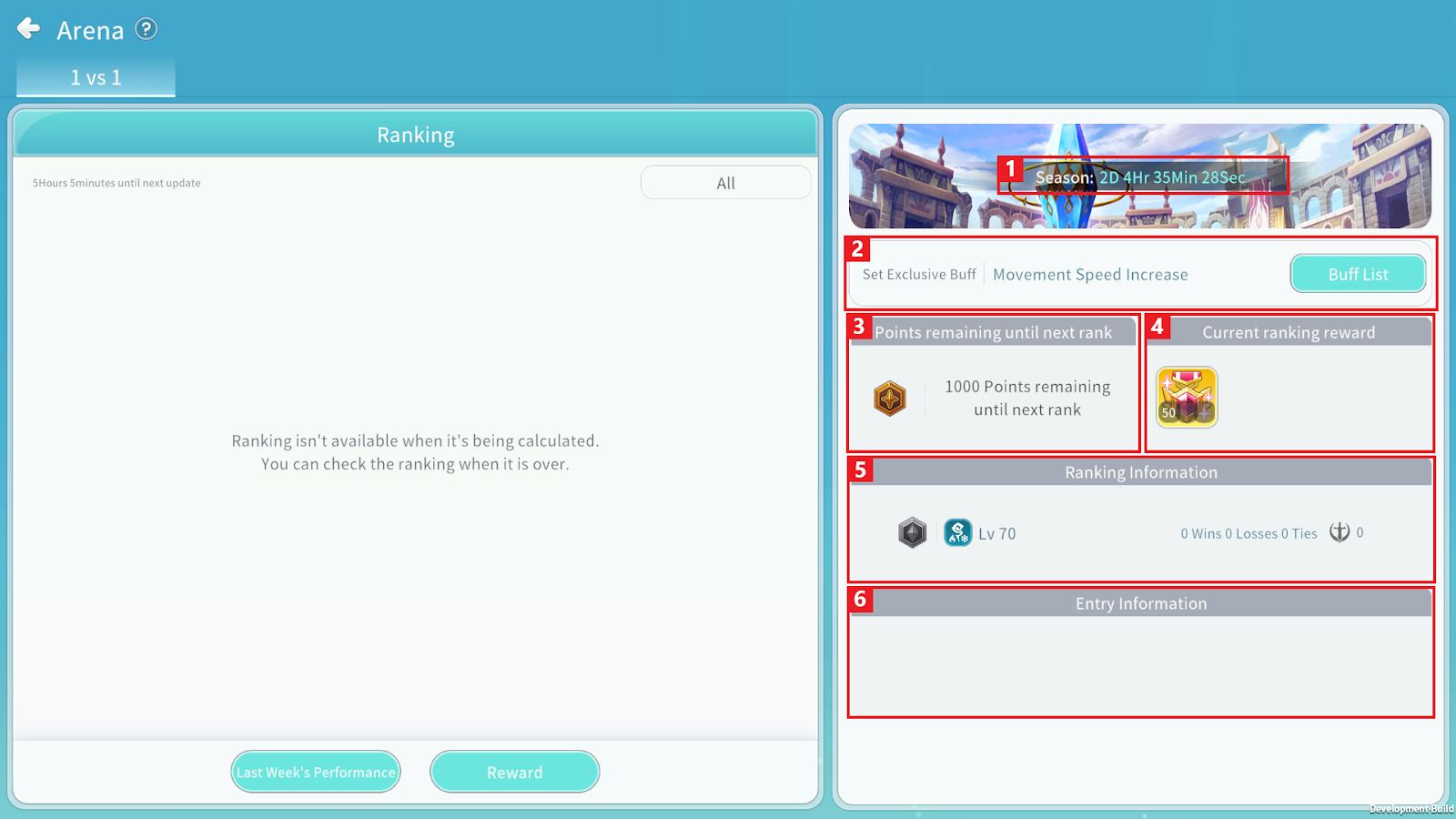
Task: Click the 0 Wins 0 Losses record
Action: pyautogui.click(x=1249, y=533)
